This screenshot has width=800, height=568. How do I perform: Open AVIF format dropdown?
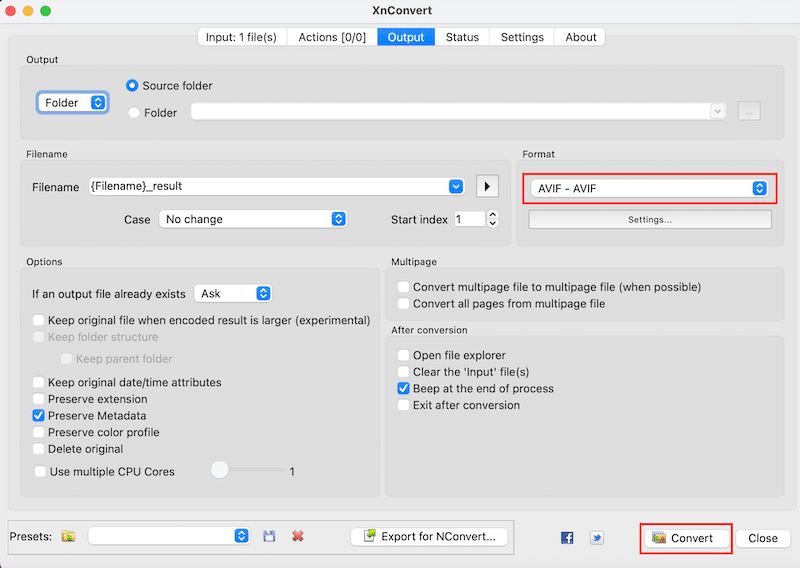pyautogui.click(x=649, y=188)
